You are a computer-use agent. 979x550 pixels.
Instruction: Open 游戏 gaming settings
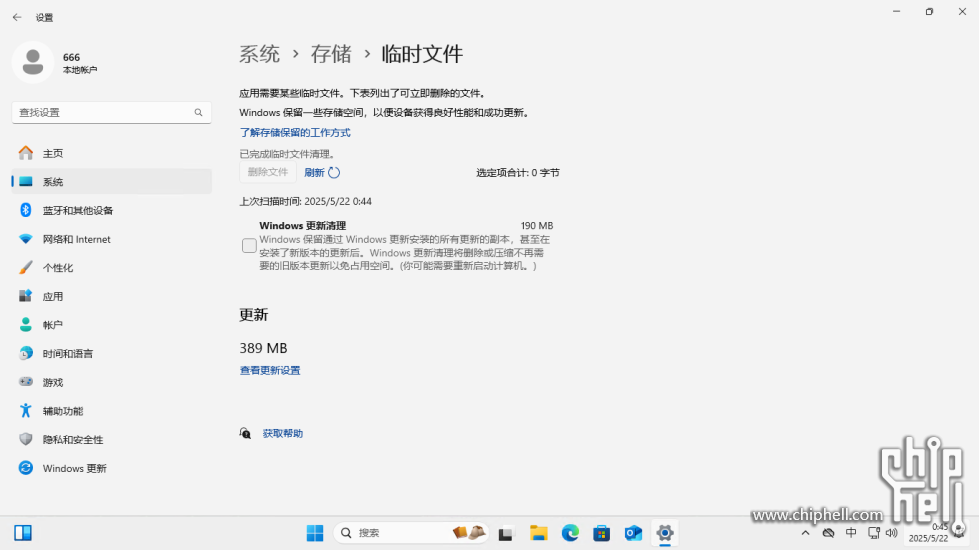pyautogui.click(x=112, y=383)
